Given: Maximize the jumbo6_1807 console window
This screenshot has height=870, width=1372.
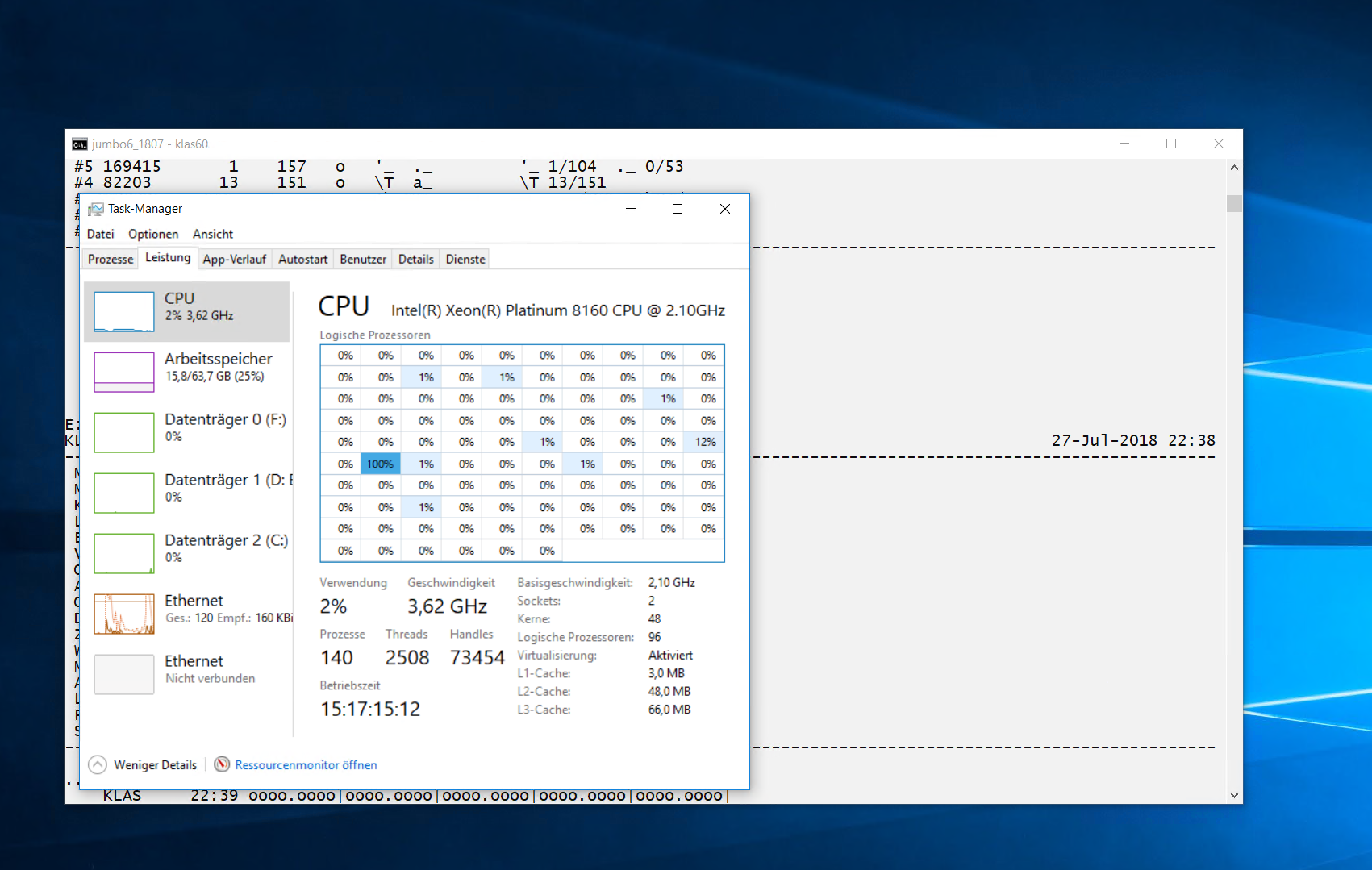Looking at the screenshot, I should [x=1171, y=144].
